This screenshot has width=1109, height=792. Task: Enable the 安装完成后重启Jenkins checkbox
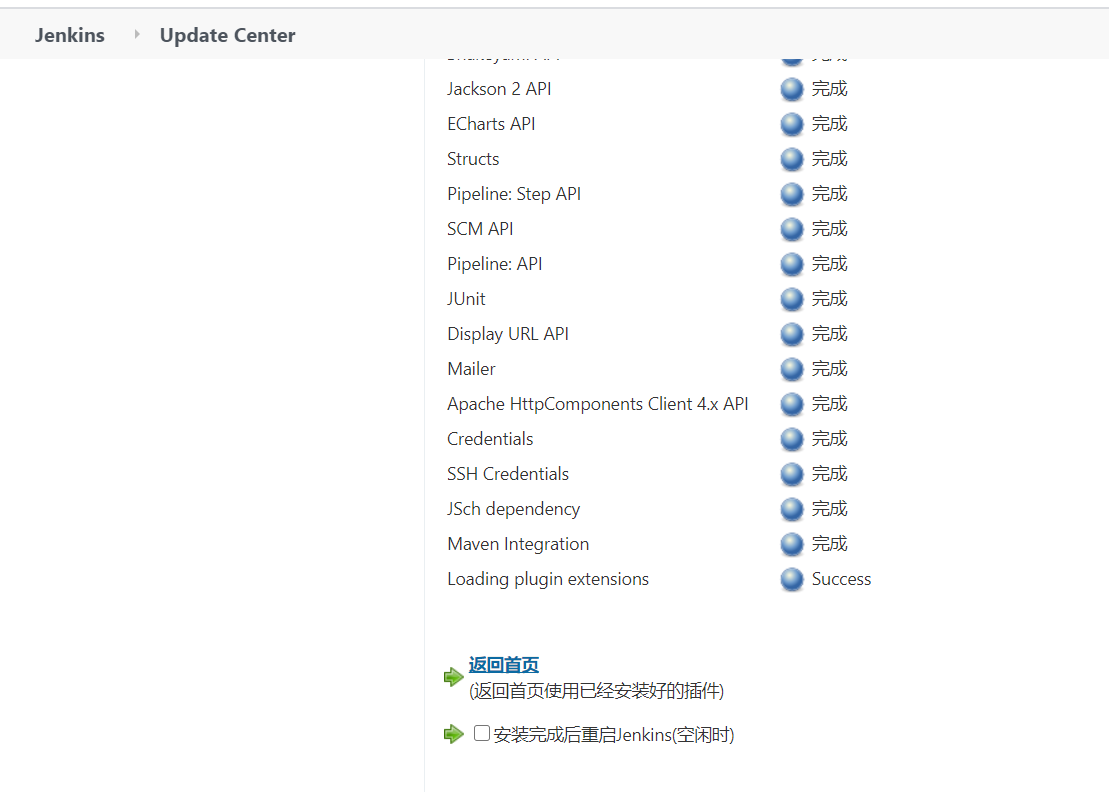[481, 733]
